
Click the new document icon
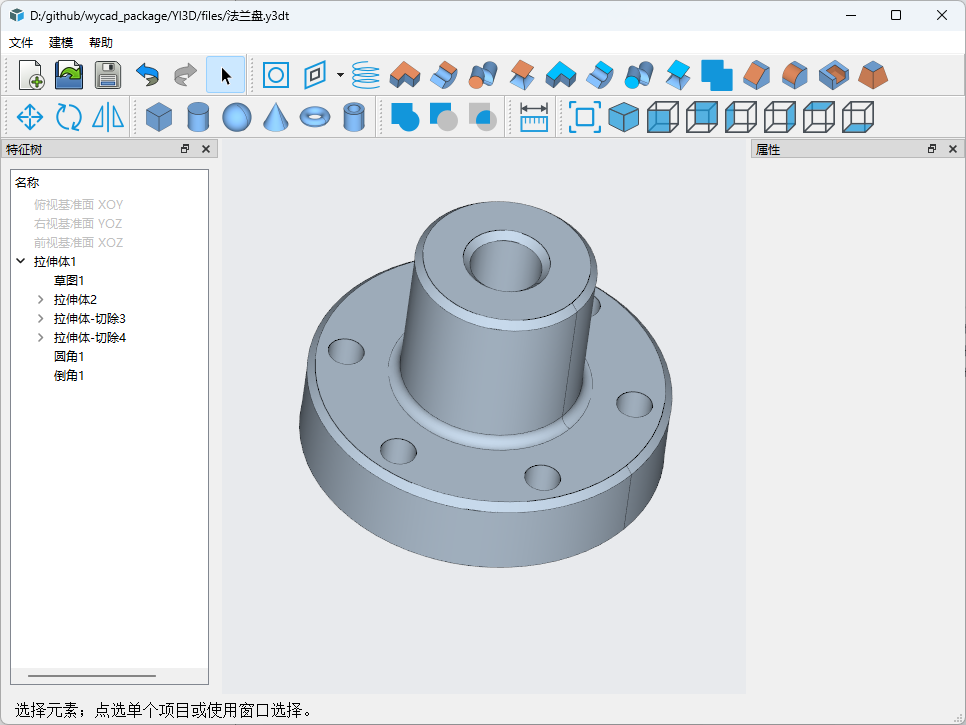31,75
